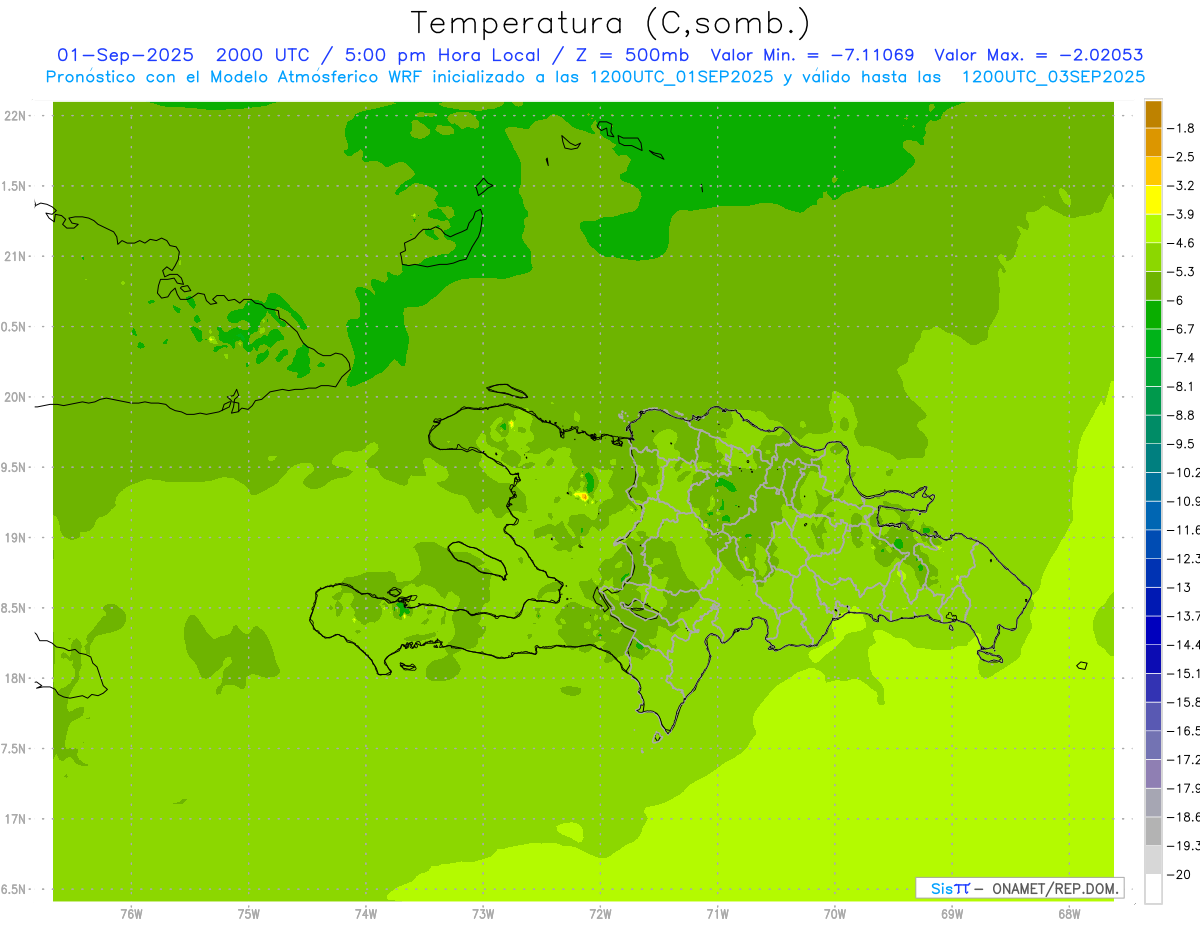The image size is (1200, 927).
Task: Click the 'ONAMET/REP.DOM.' credit label
Action: [1055, 888]
